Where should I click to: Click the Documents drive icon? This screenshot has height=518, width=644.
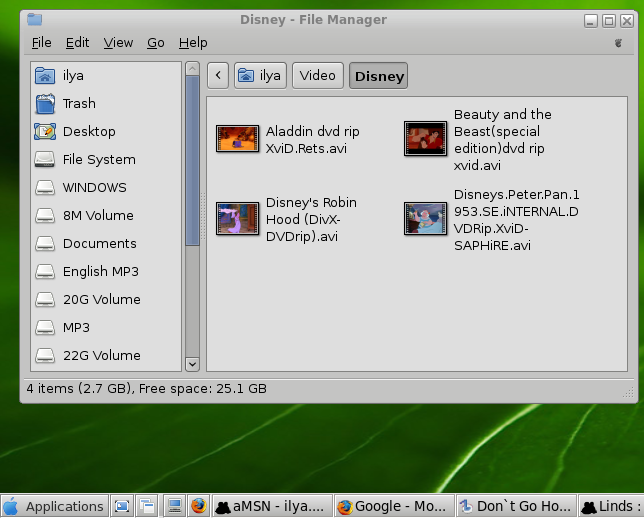[45, 243]
